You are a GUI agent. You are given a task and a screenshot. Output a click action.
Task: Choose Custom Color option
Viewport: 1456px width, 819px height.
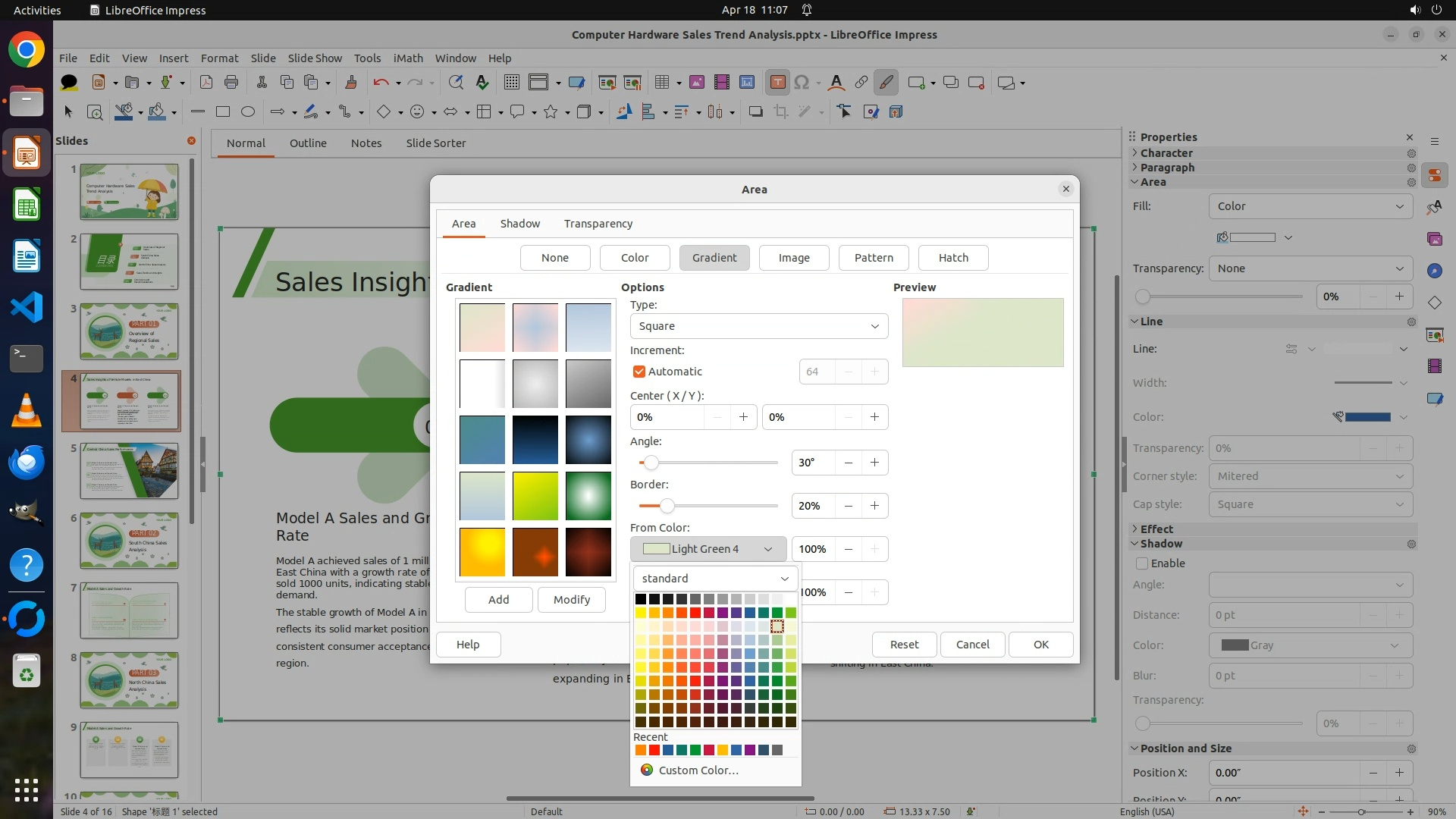click(x=698, y=770)
